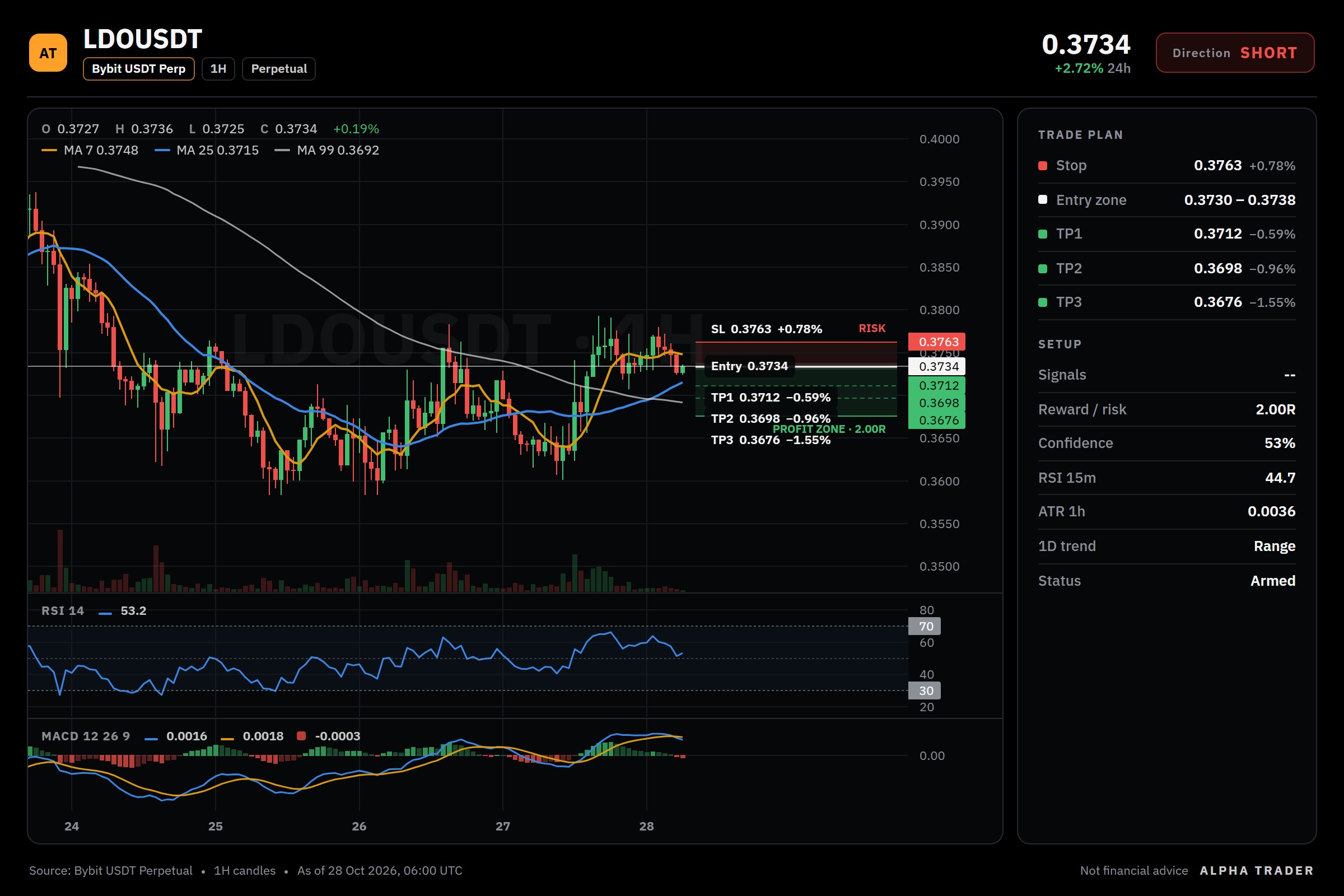1344x896 pixels.
Task: Click the red 0.3763 stop price tag
Action: [x=937, y=342]
